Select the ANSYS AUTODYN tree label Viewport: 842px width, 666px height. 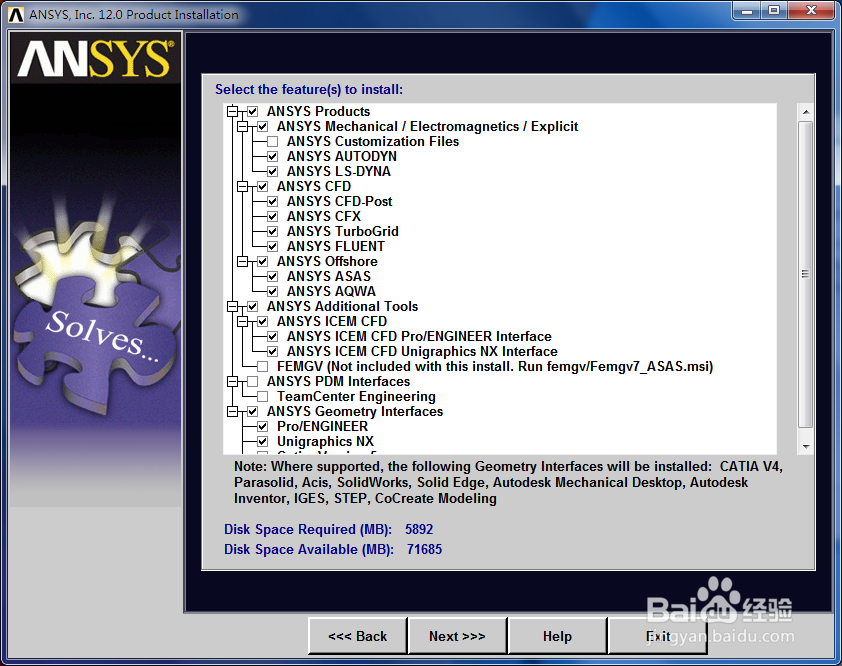[x=342, y=156]
